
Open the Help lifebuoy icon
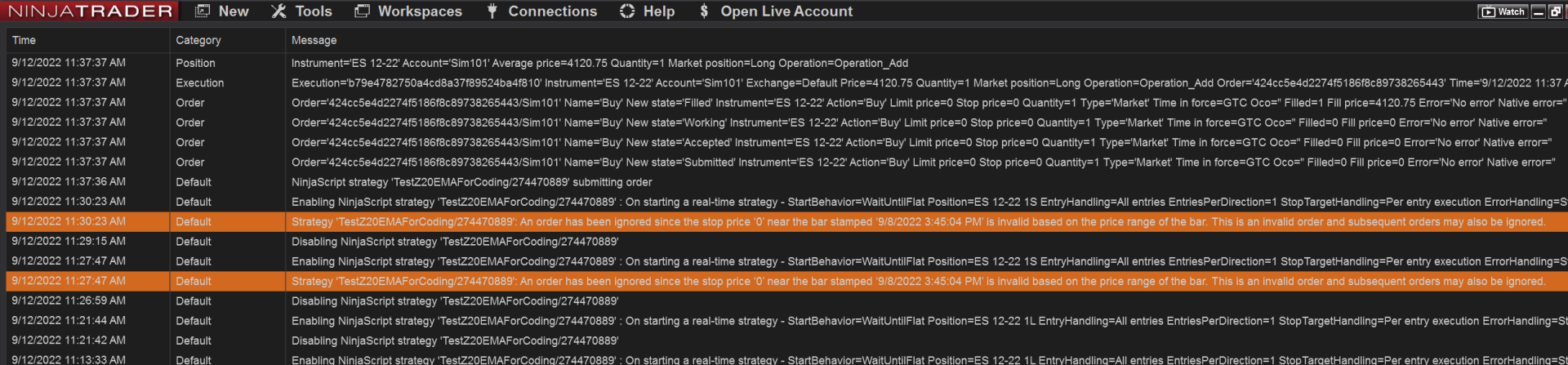click(627, 11)
